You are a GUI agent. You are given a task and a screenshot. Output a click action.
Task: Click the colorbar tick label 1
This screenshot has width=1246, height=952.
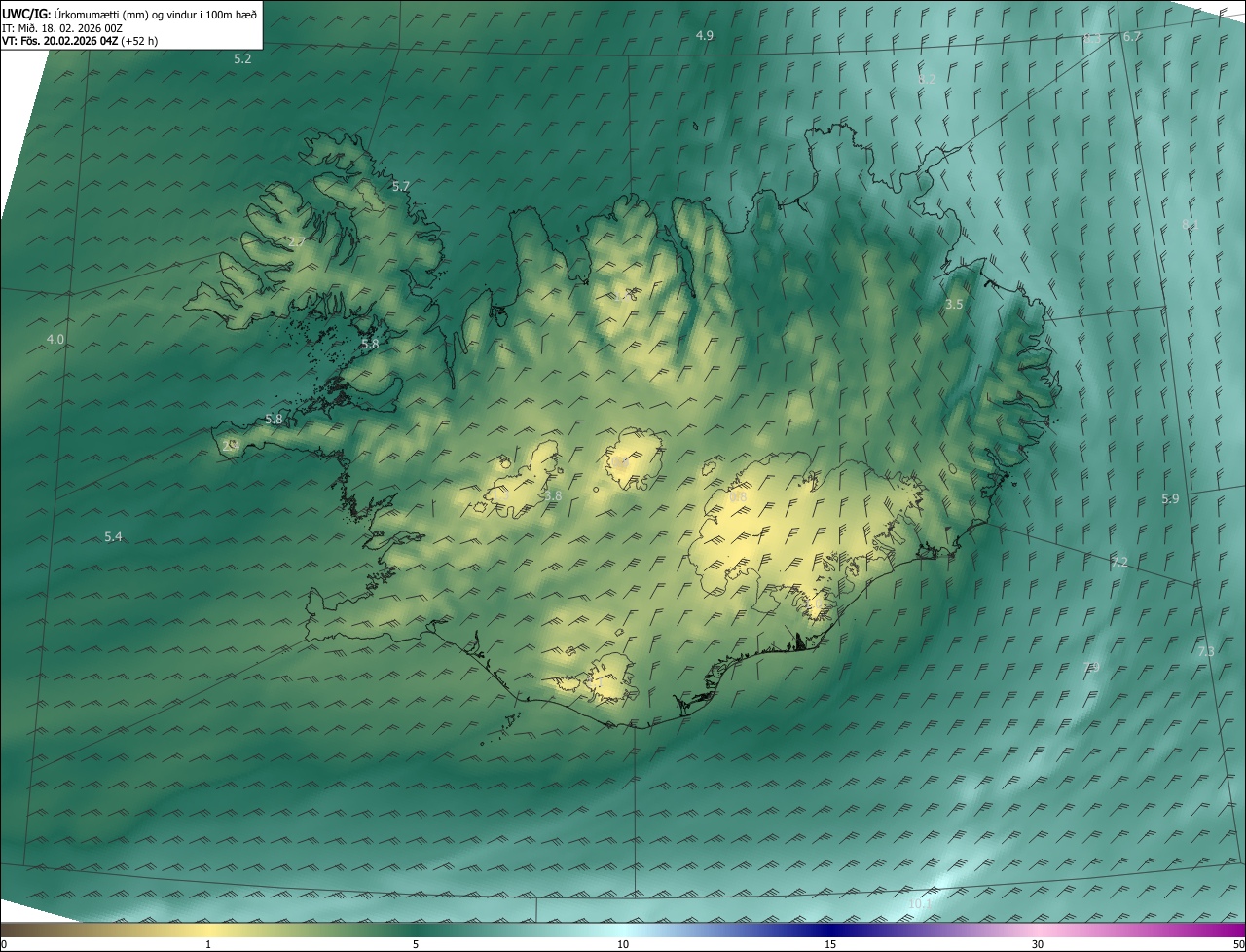[x=208, y=944]
